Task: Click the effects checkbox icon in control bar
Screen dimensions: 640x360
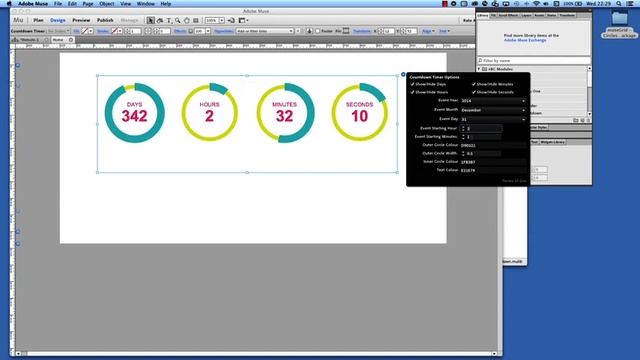Action: click(191, 31)
